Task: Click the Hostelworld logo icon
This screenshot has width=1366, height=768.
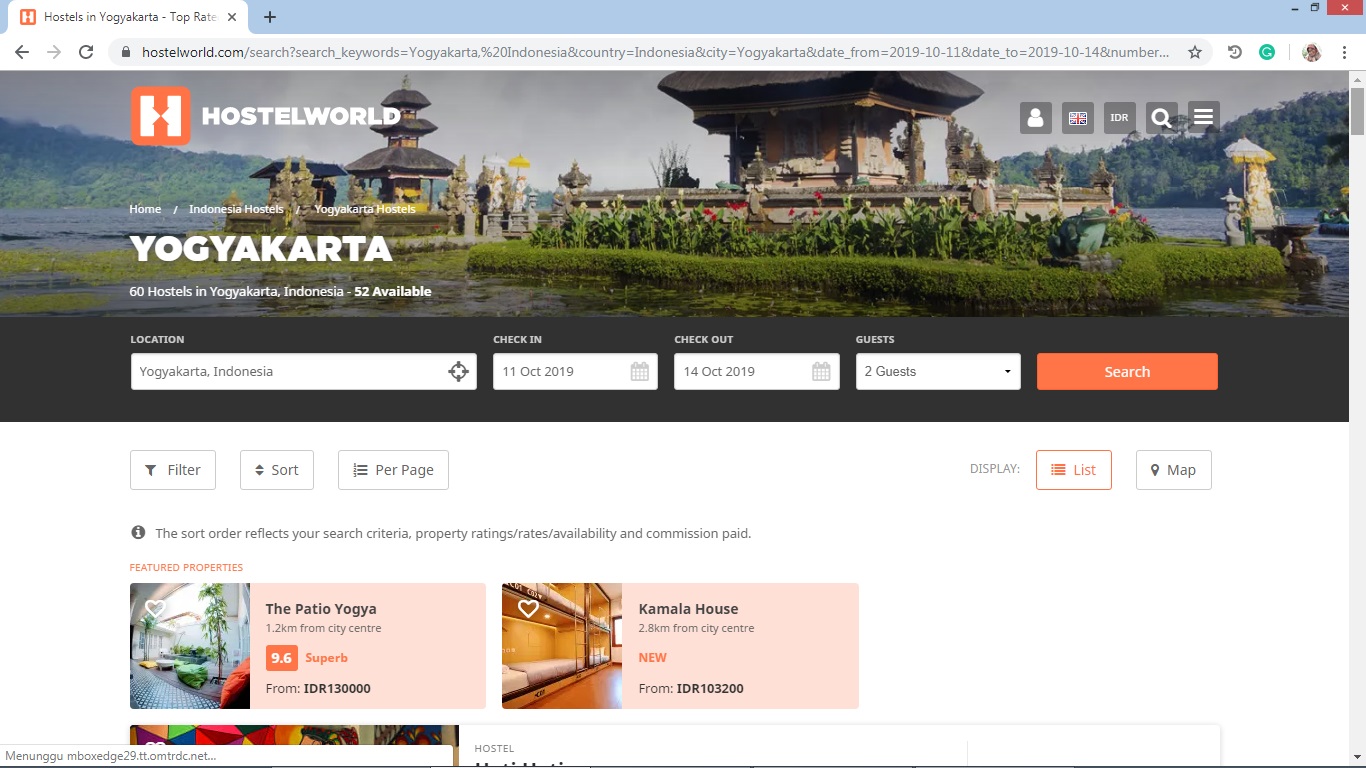Action: point(160,116)
